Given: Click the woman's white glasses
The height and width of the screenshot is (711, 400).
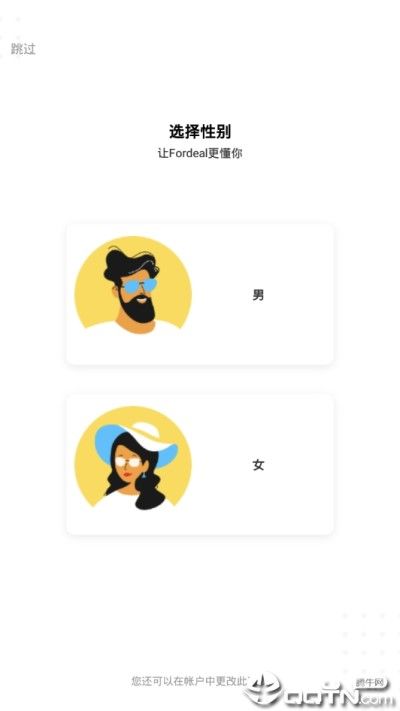Looking at the screenshot, I should [x=128, y=462].
